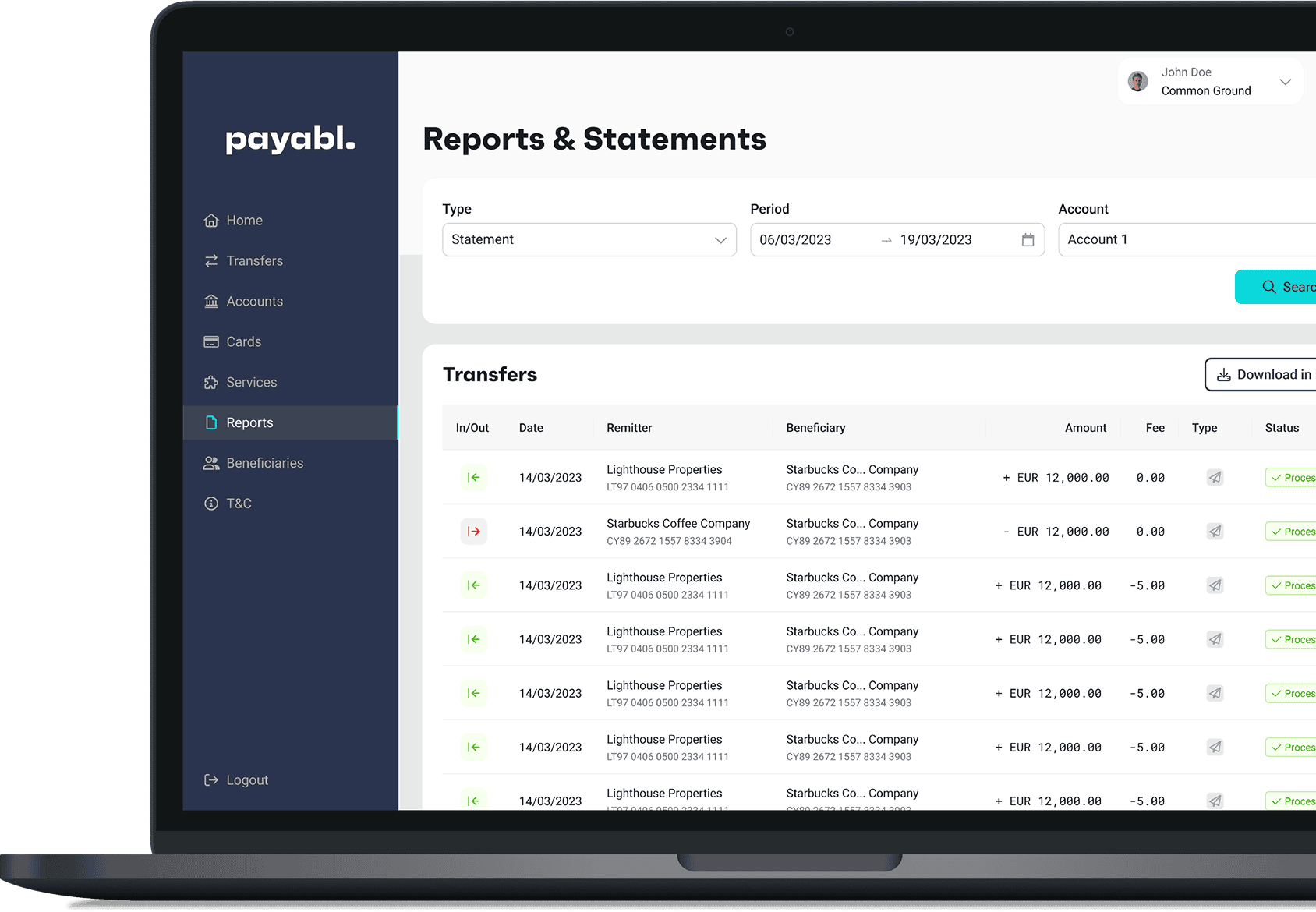The image size is (1316, 912).
Task: Click the green incoming arrow in first row
Action: point(473,478)
